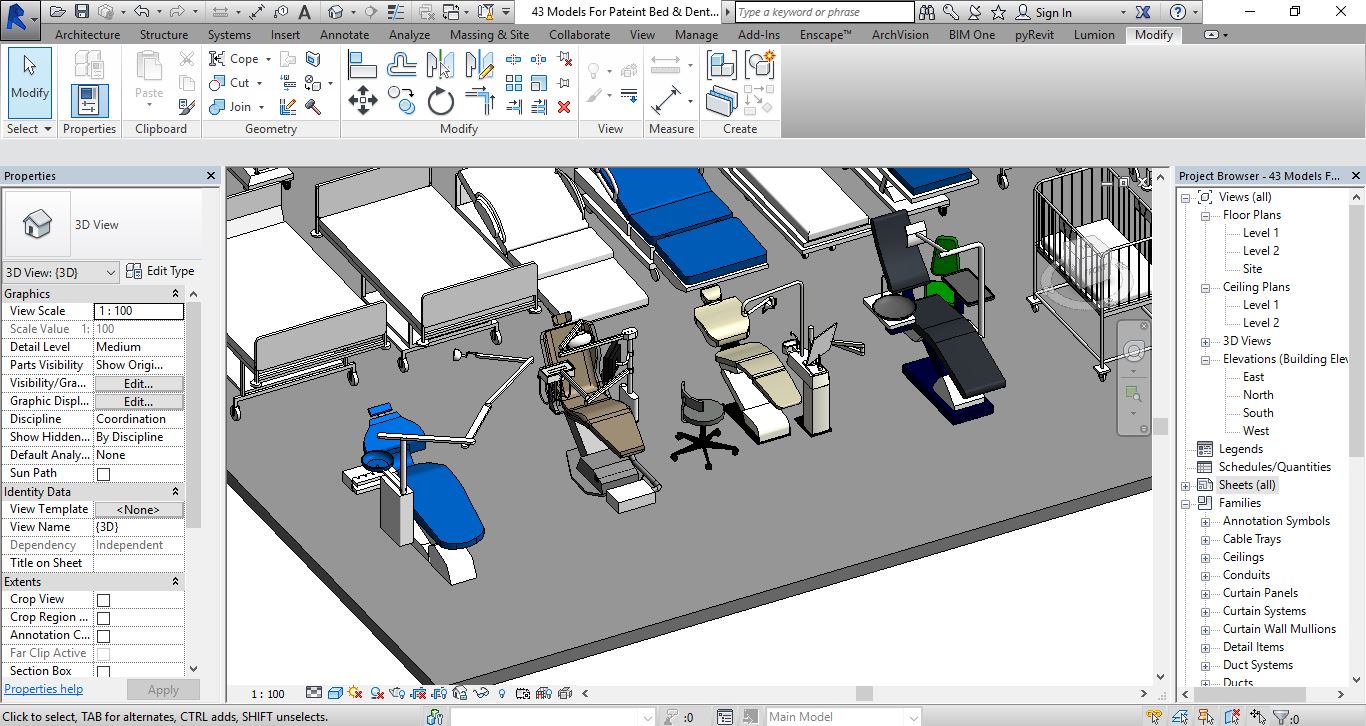Click the Offset tool icon
The height and width of the screenshot is (726, 1366).
click(x=402, y=66)
